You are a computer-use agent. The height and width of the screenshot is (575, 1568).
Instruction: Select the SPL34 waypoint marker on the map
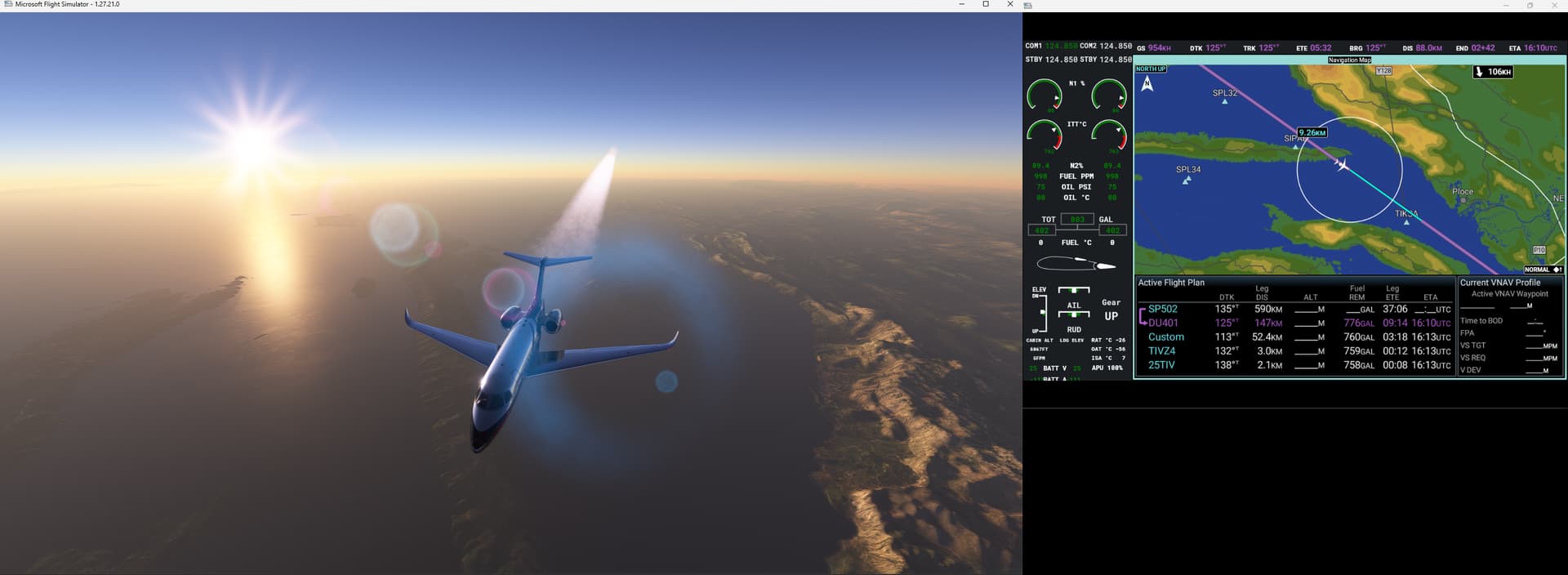[1187, 181]
